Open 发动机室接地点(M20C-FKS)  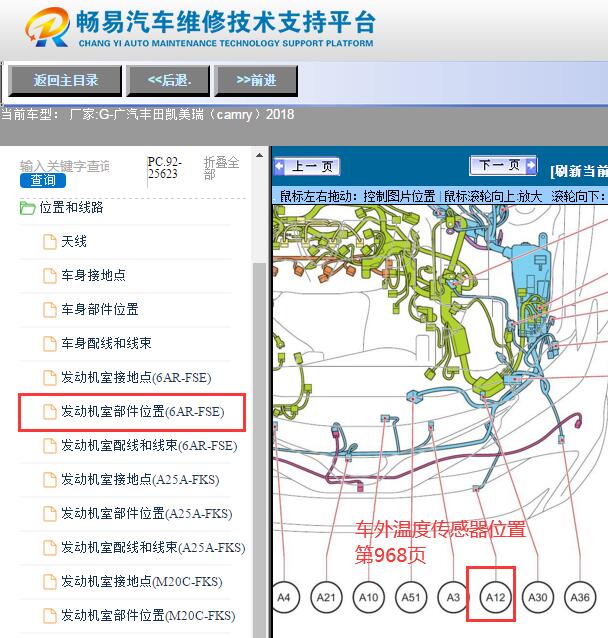point(142,582)
